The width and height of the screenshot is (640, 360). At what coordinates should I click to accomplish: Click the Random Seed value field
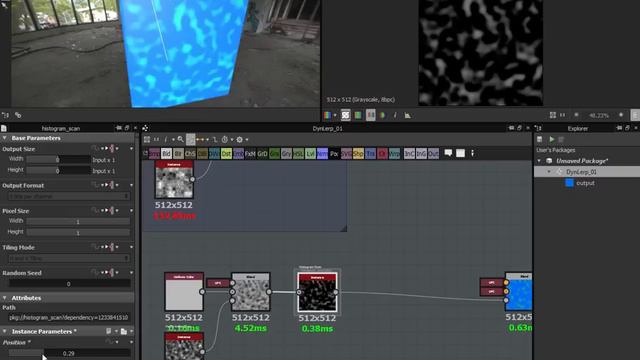(x=69, y=284)
